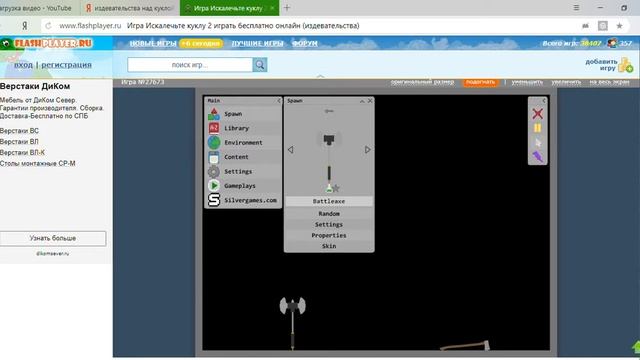Click the вход login link
The height and width of the screenshot is (360, 640).
pos(23,65)
